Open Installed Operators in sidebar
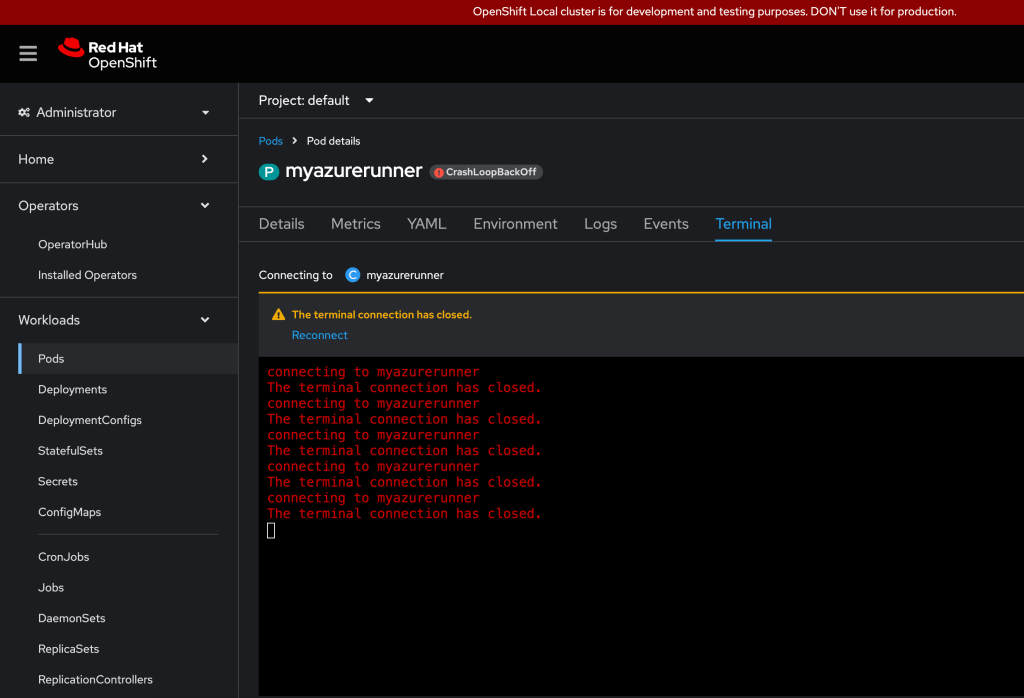This screenshot has width=1024, height=698. 88,275
